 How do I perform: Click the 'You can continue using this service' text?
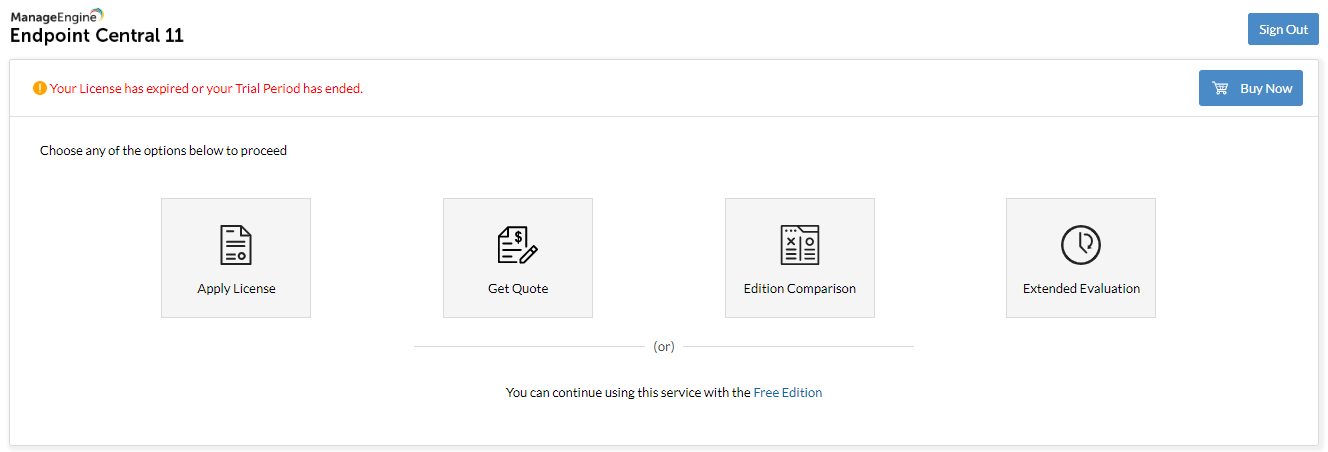click(628, 393)
